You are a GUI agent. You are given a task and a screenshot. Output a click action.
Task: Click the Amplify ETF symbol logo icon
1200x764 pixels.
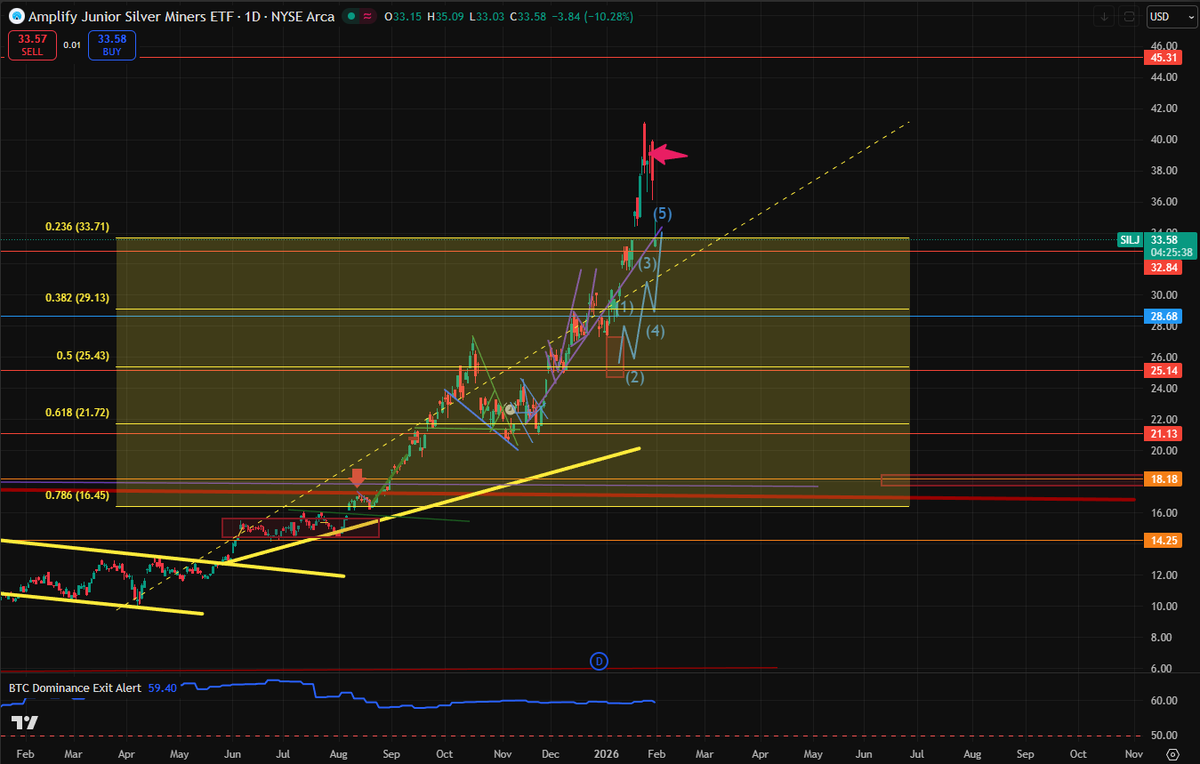click(17, 17)
